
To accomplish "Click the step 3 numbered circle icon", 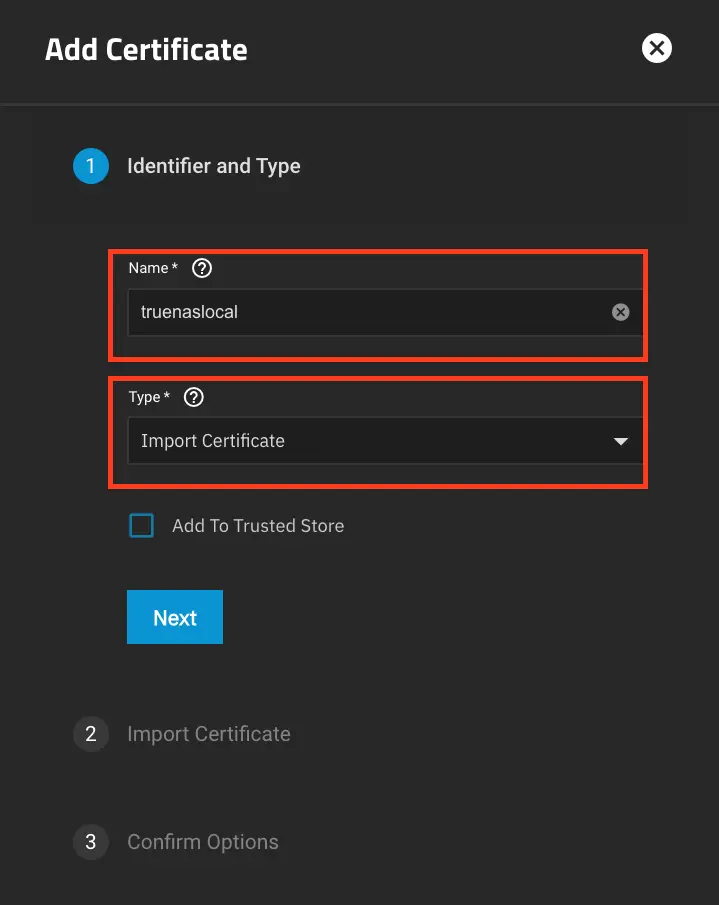I will tap(91, 842).
